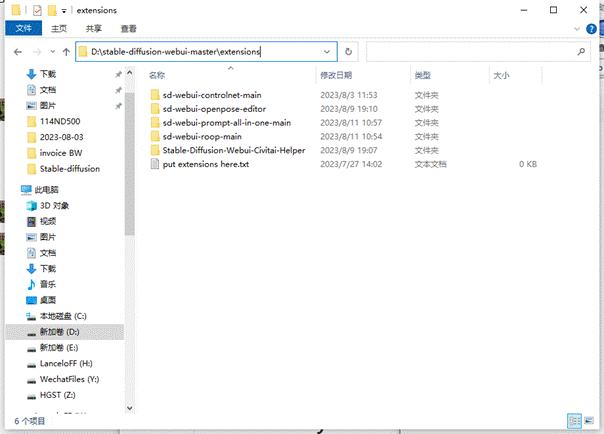This screenshot has height=434, width=604.
Task: Click the Forward navigation arrow
Action: pyautogui.click(x=37, y=52)
